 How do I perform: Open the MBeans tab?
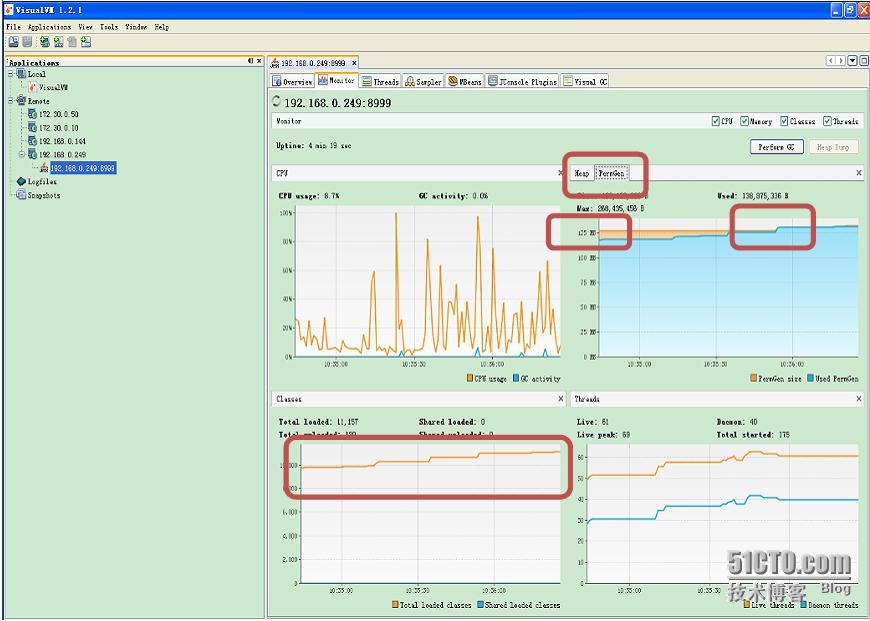tap(466, 82)
